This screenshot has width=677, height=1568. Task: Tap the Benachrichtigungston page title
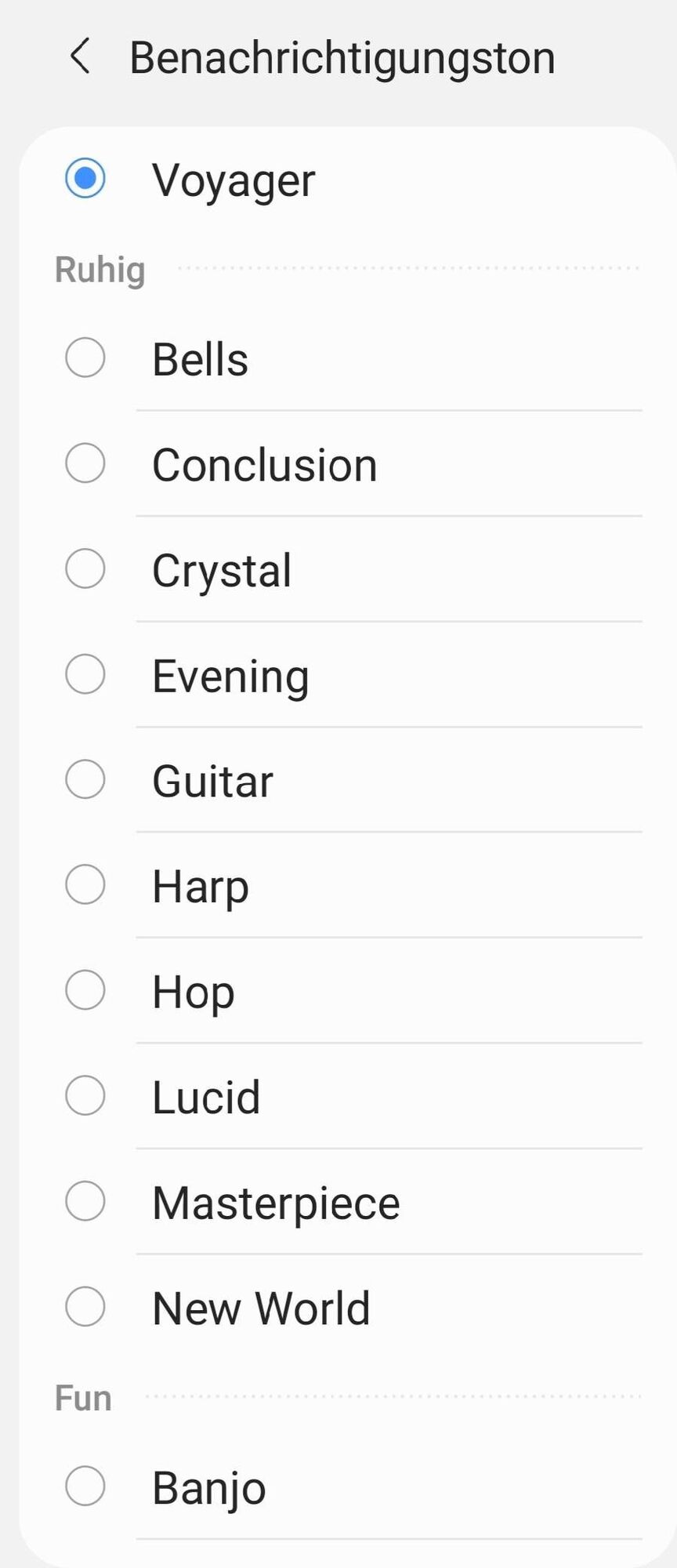pyautogui.click(x=342, y=58)
